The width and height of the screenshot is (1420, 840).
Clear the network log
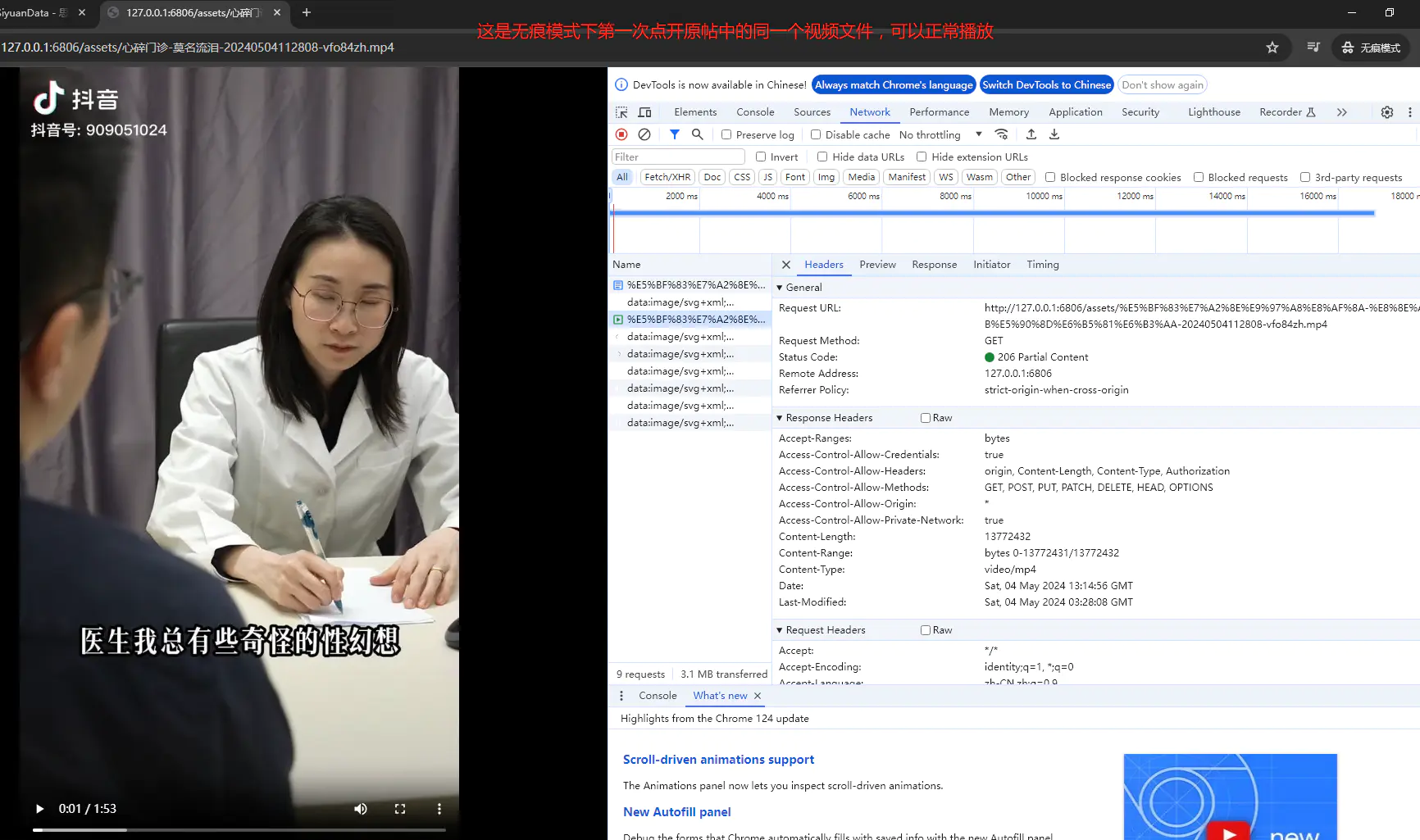(644, 134)
